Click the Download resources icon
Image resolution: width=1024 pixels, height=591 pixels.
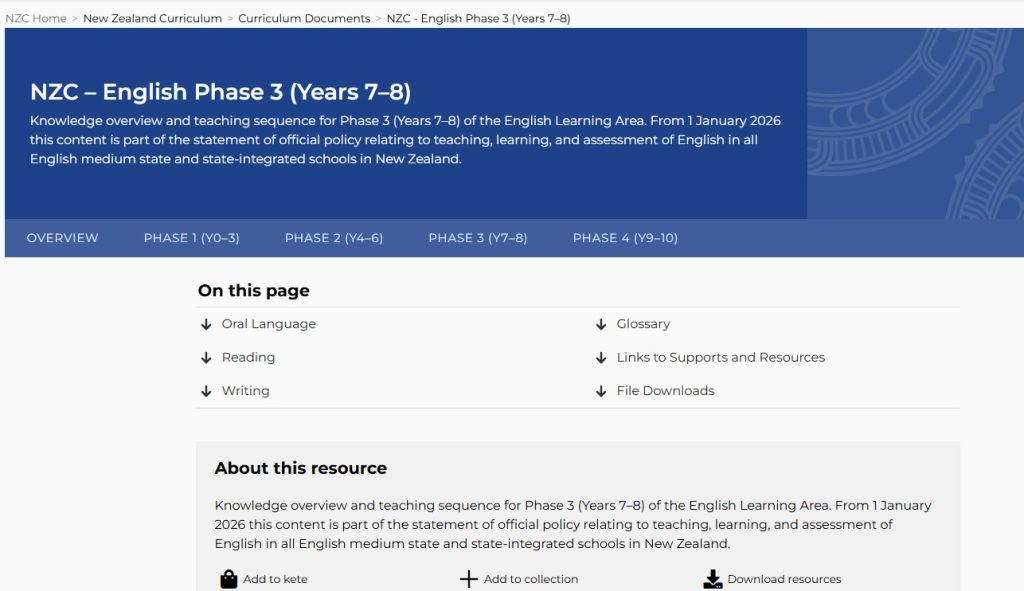click(x=713, y=579)
